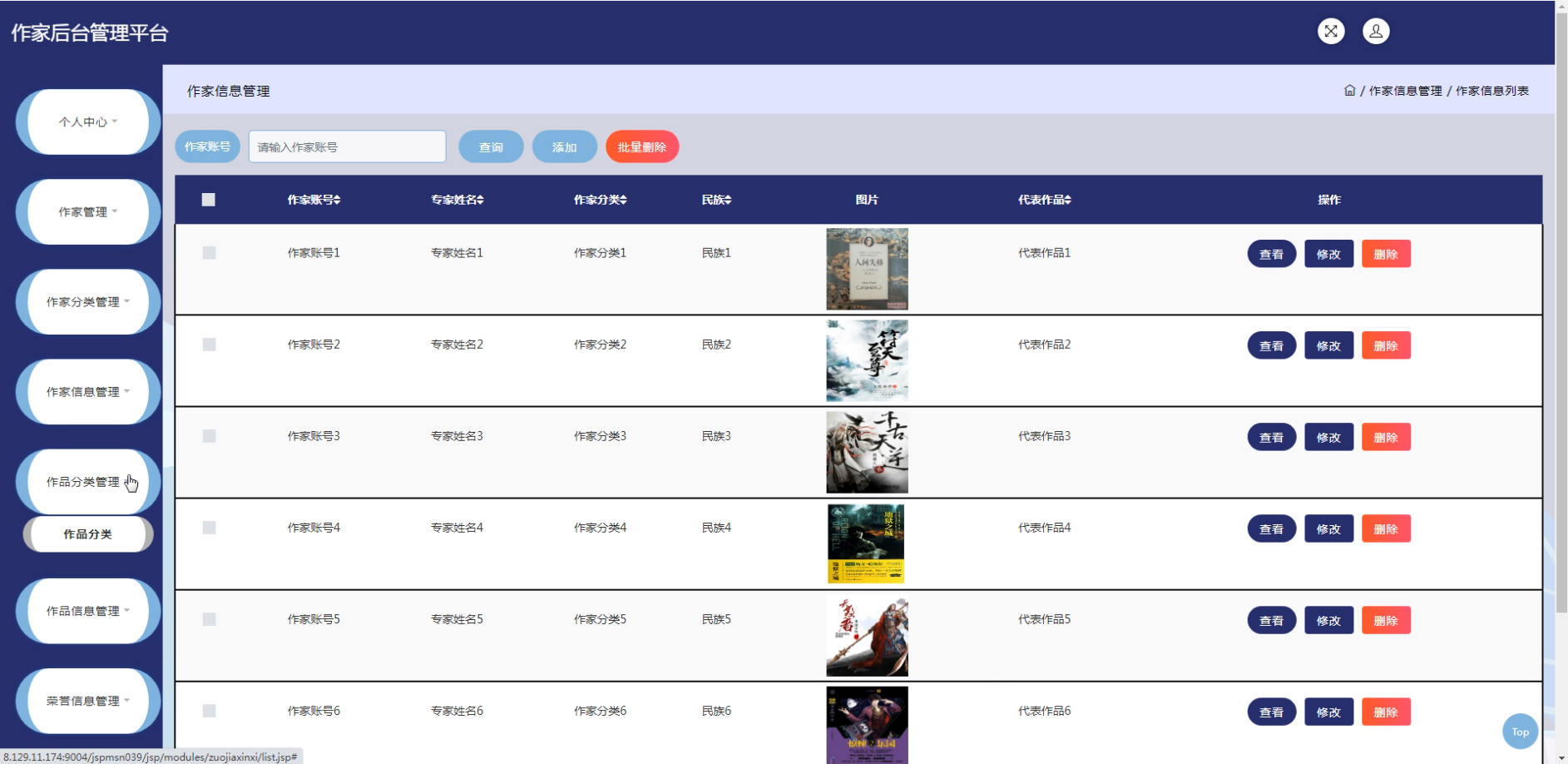The height and width of the screenshot is (764, 1568).
Task: Expand the 作家信息管理 sidebar menu
Action: click(x=88, y=391)
